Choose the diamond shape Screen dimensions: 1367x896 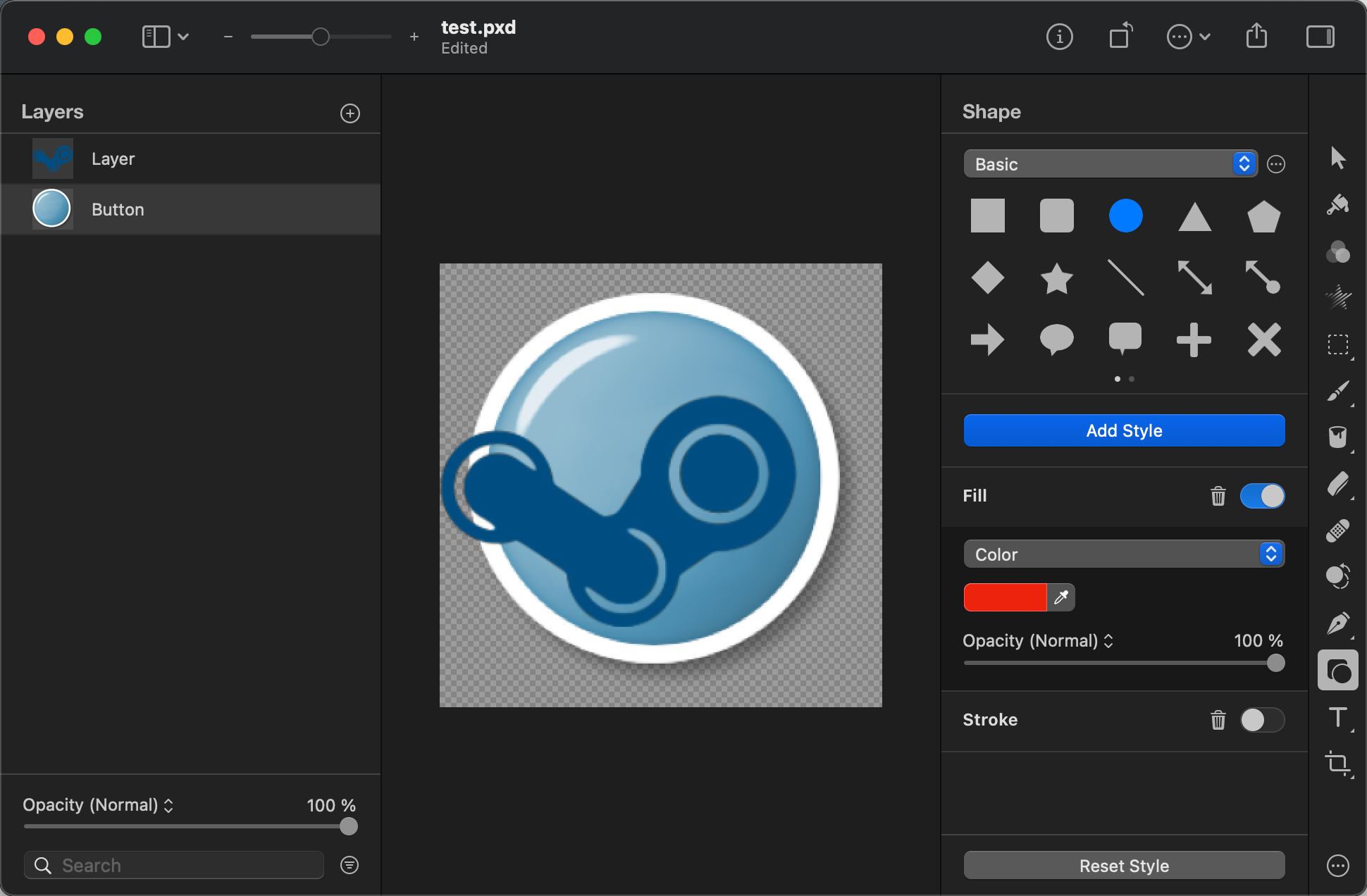(x=987, y=278)
